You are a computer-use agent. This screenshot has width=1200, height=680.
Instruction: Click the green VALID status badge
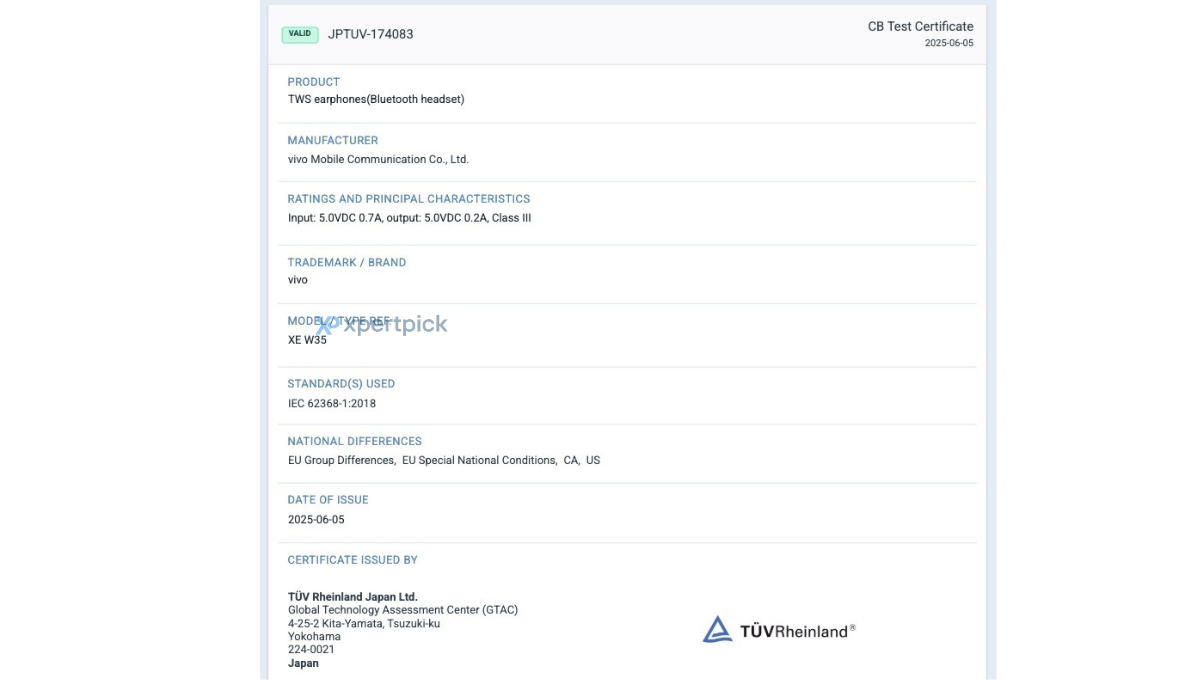pos(300,34)
